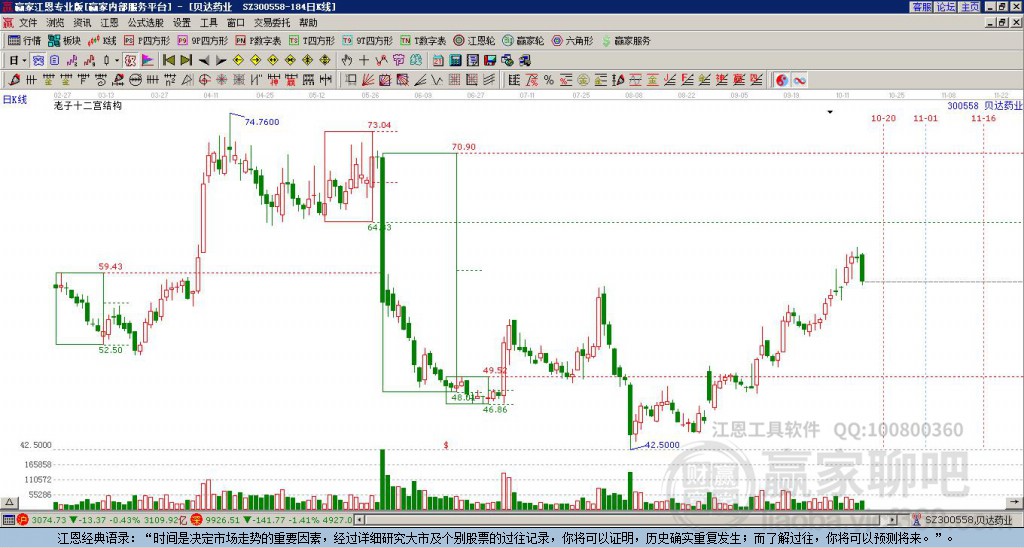This screenshot has height=548, width=1024.
Task: Click the 74.7600 high price label
Action: [262, 121]
